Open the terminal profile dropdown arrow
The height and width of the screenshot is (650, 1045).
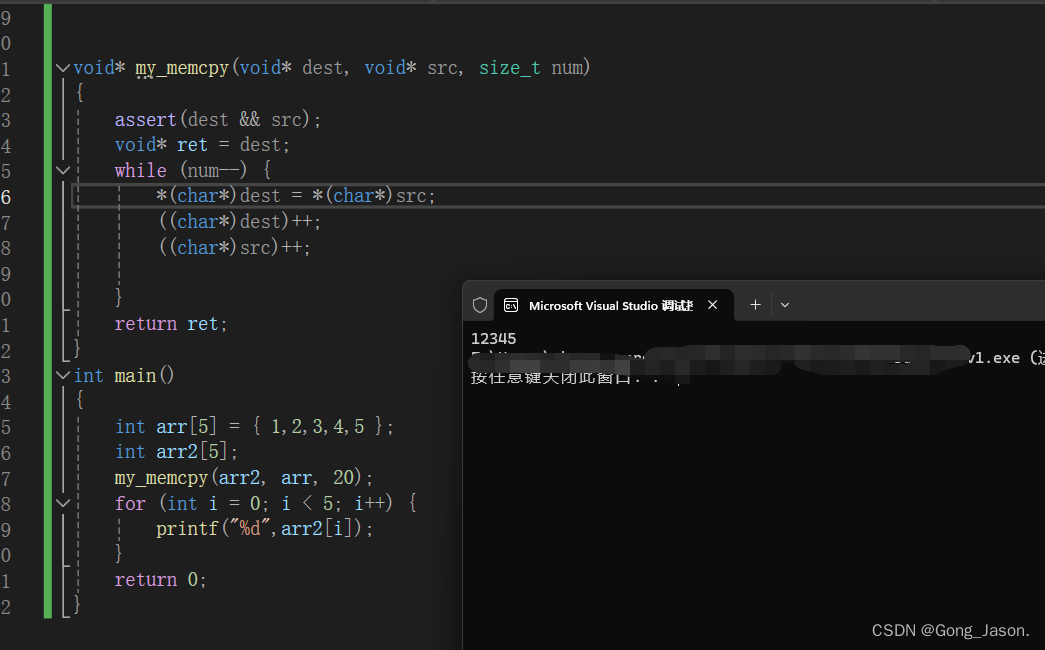[784, 305]
